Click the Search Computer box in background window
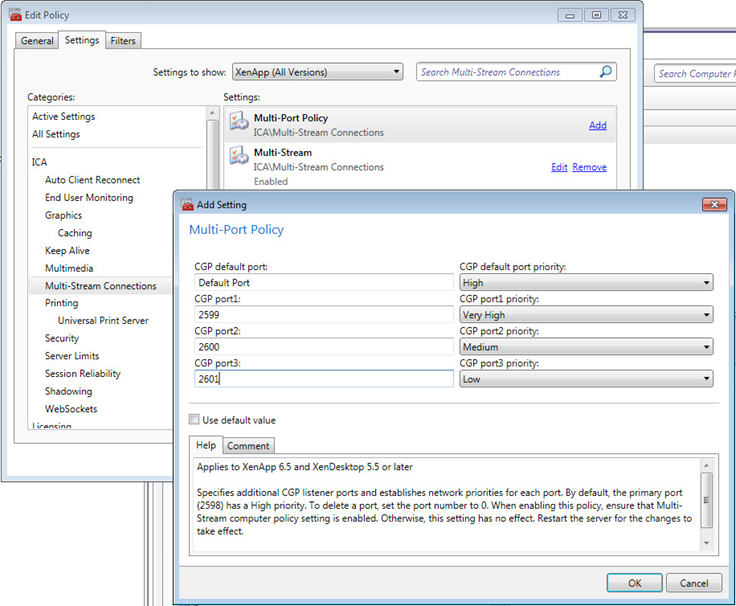The width and height of the screenshot is (736, 606). (695, 74)
